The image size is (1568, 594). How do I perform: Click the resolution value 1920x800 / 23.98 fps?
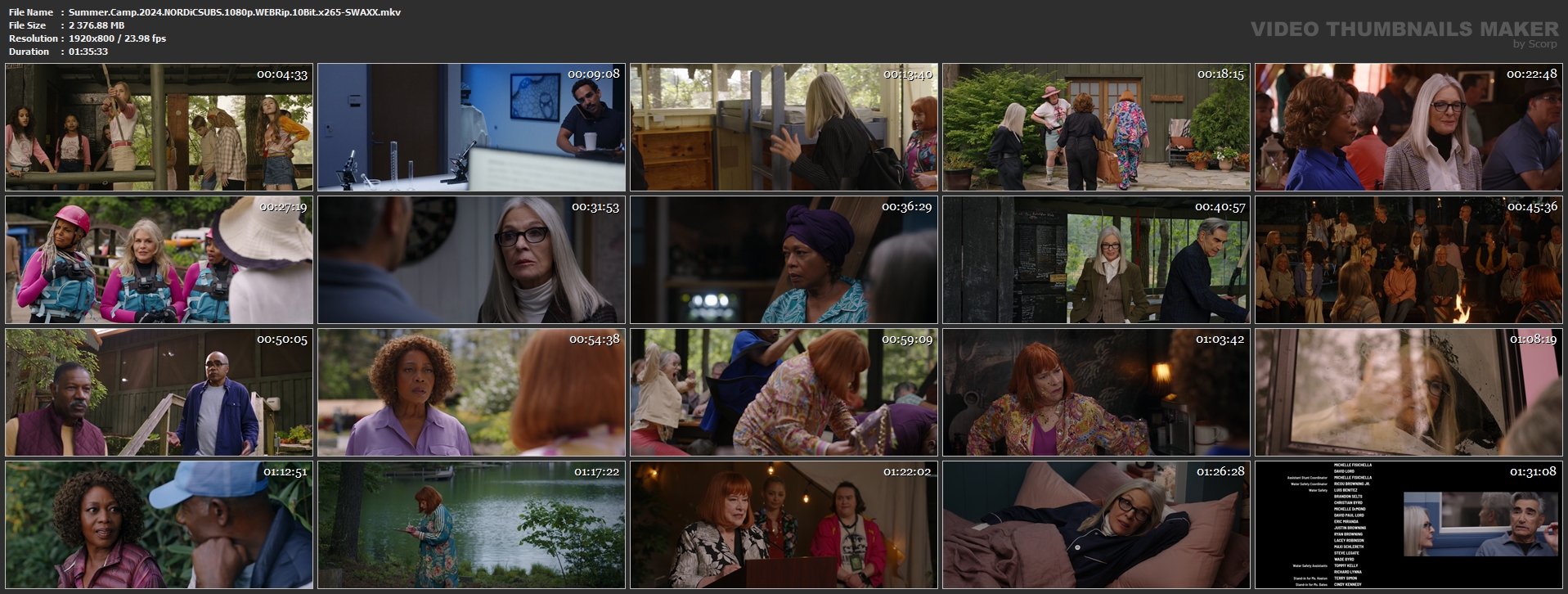tap(117, 38)
